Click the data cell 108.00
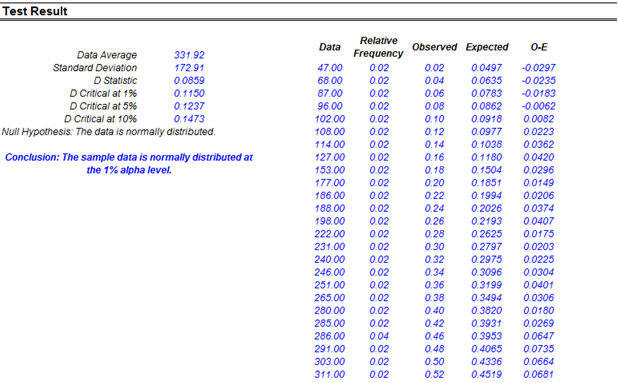Viewport: 618px width, 383px height. 330,132
